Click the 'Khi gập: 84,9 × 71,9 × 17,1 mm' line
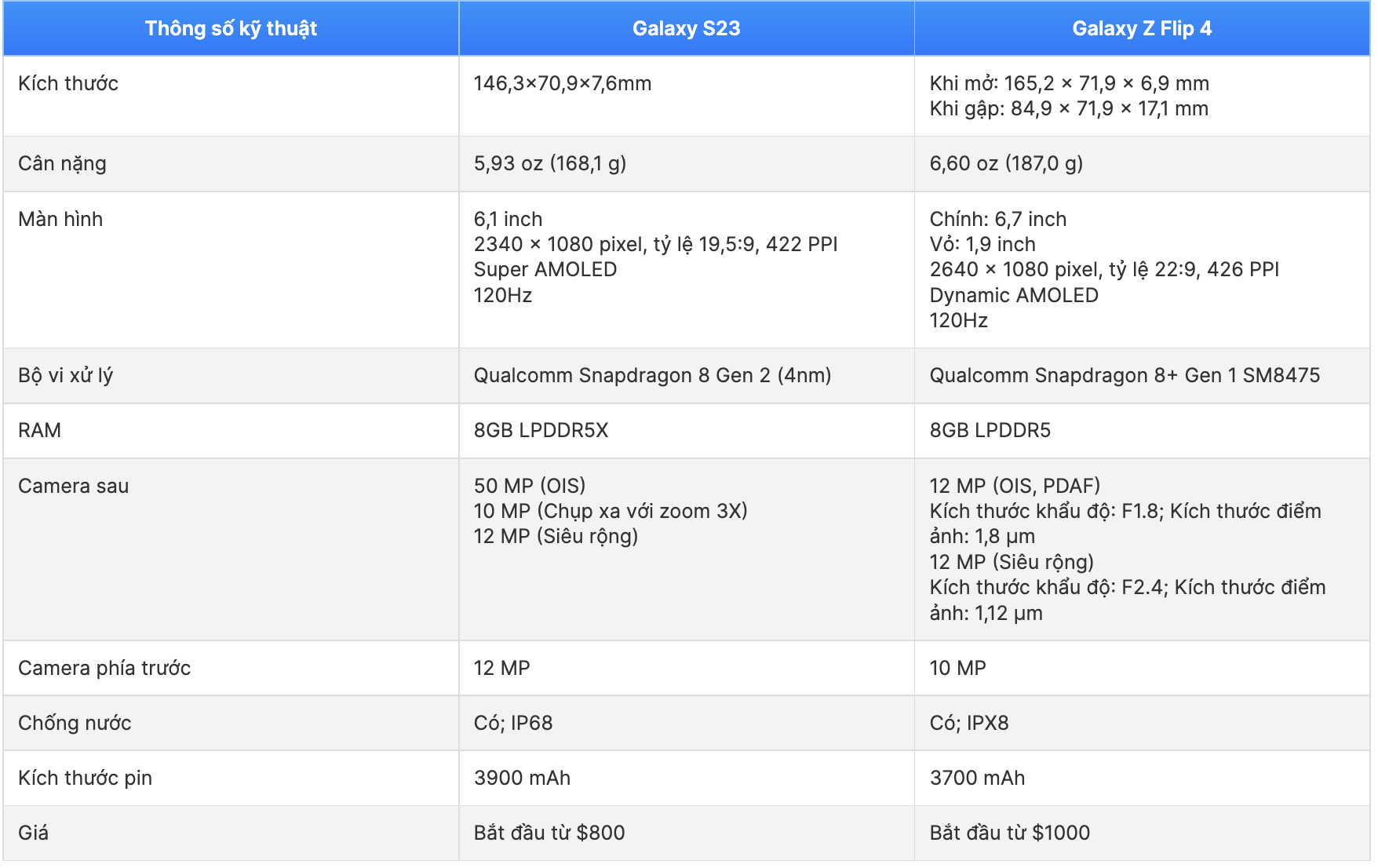1378x868 pixels. (x=1069, y=108)
